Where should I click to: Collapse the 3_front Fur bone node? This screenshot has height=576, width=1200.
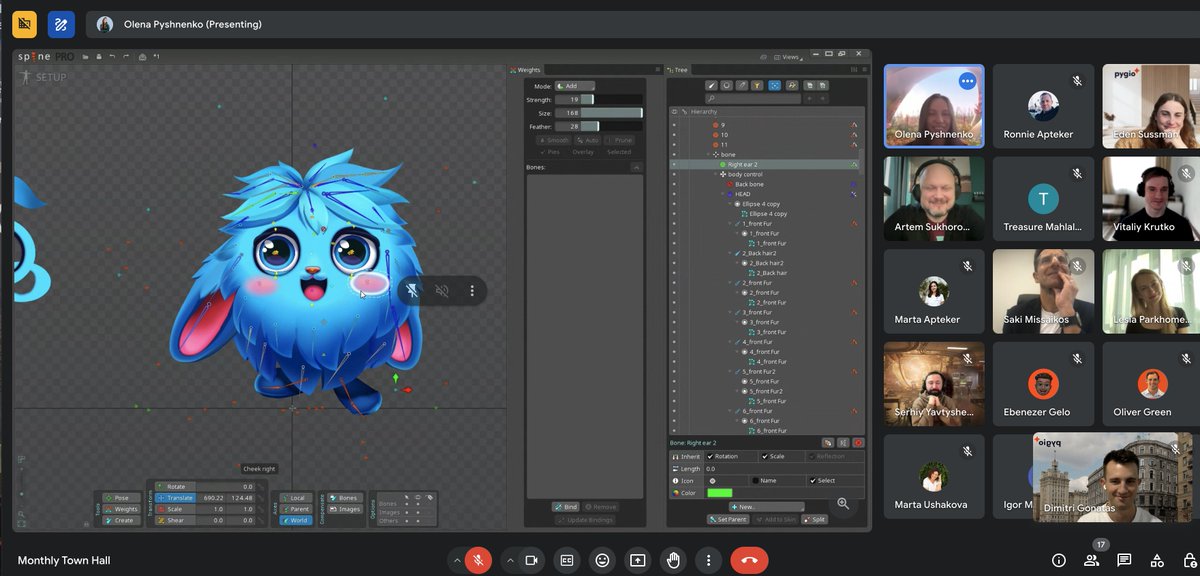(731, 312)
